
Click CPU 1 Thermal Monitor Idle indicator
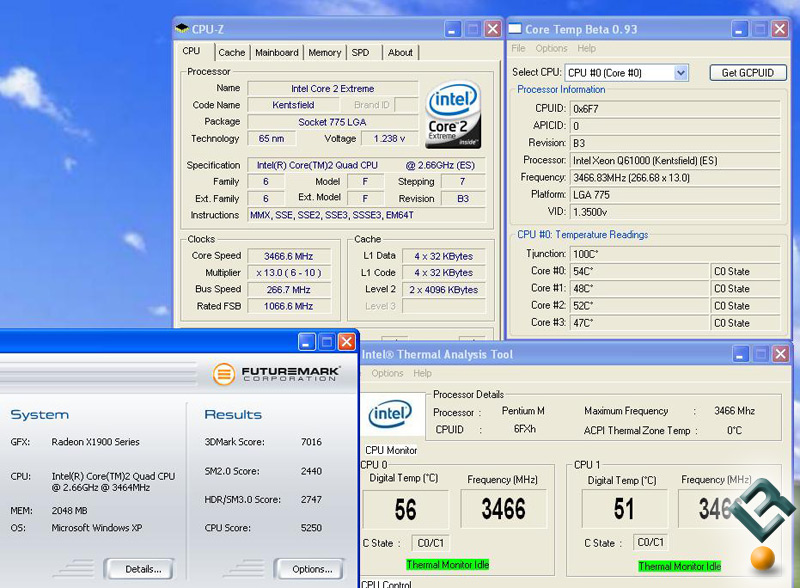(x=680, y=566)
